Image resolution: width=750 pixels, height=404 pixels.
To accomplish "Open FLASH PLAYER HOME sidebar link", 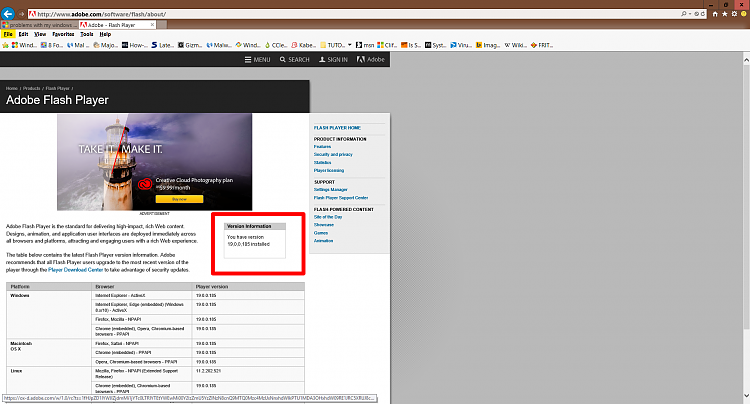I will click(x=337, y=128).
